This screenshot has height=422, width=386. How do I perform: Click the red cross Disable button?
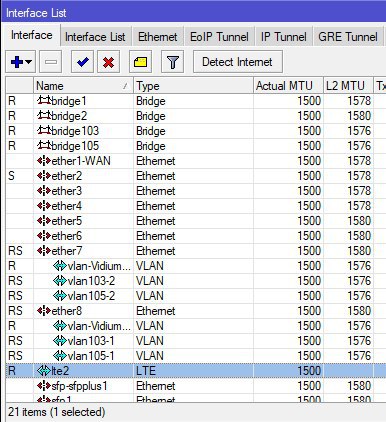pos(108,62)
